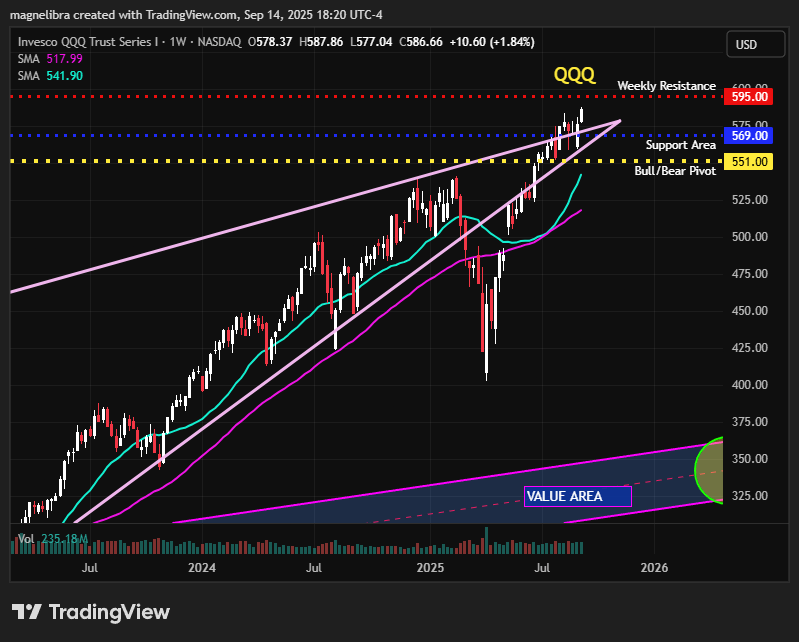Click the low price L577.04 value
This screenshot has width=799, height=642.
point(371,42)
